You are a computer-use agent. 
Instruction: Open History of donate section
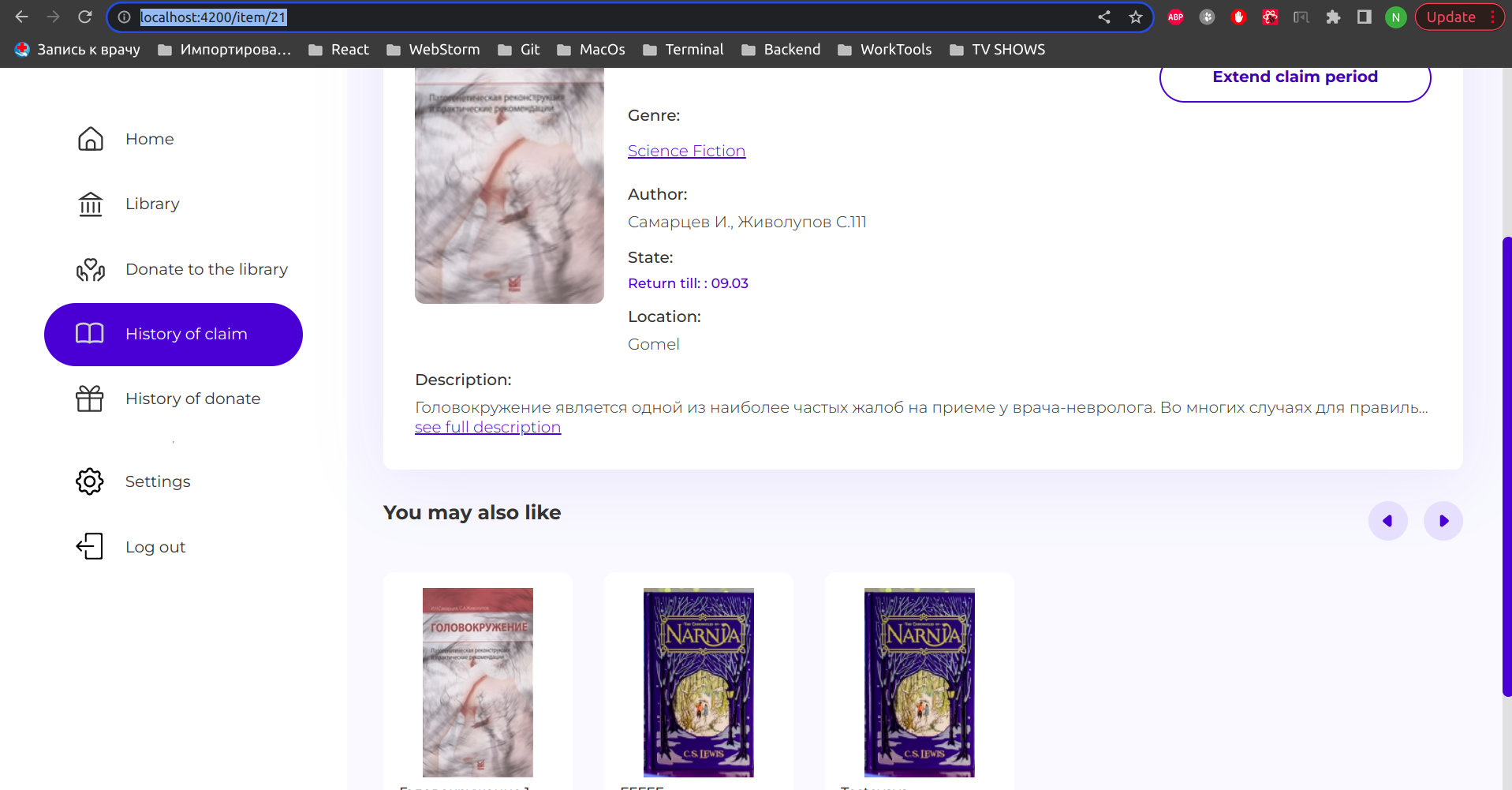[x=192, y=399]
